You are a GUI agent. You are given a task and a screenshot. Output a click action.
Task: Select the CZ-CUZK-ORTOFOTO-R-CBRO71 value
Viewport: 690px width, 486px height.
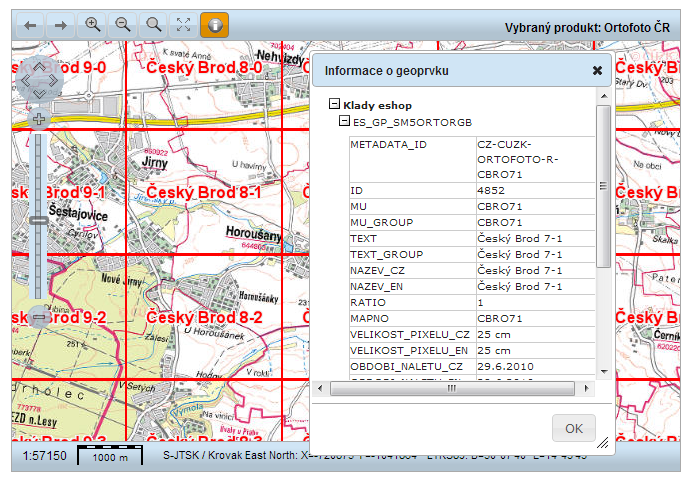(518, 159)
